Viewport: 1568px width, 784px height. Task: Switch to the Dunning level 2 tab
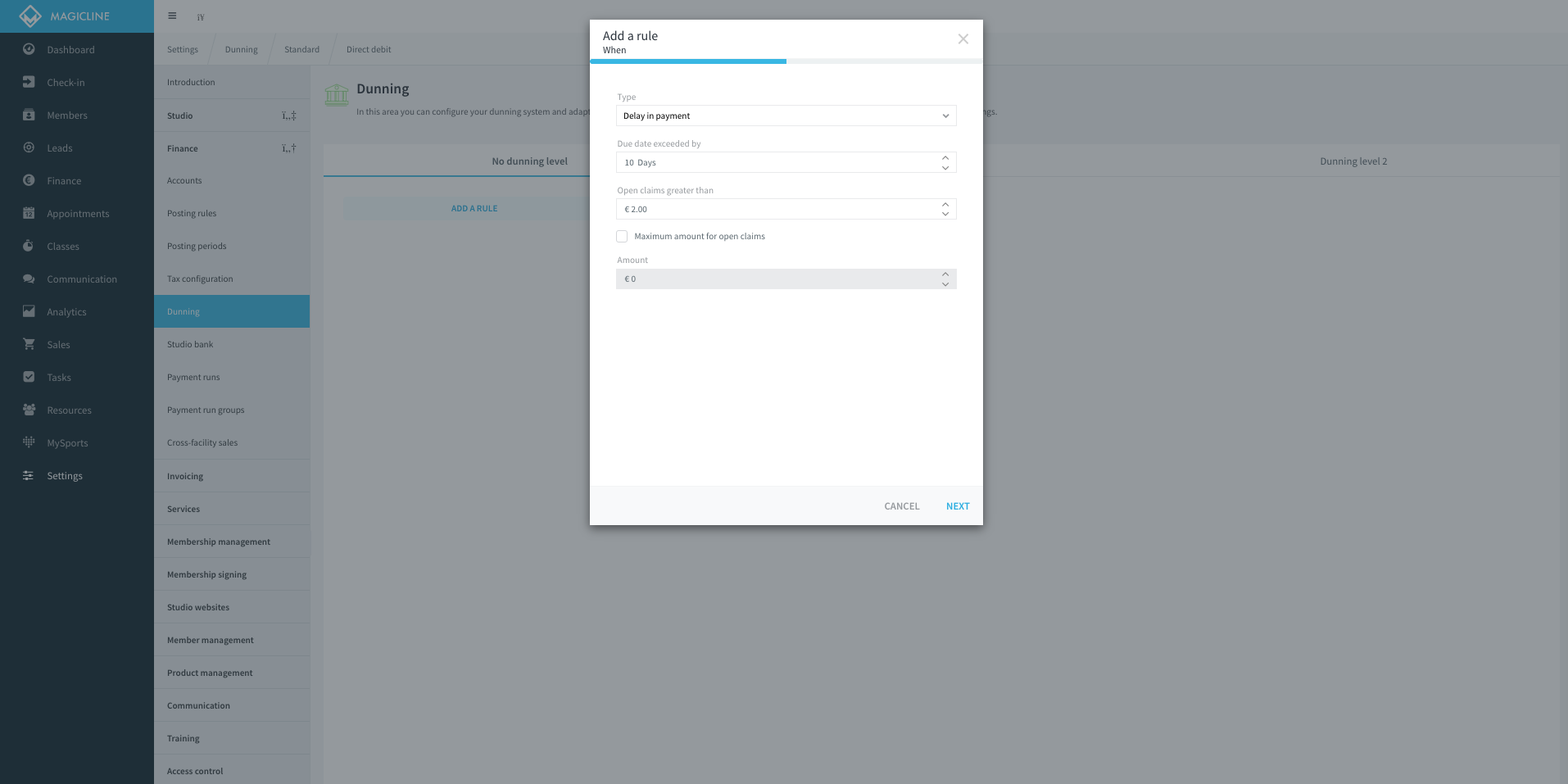(x=1353, y=161)
